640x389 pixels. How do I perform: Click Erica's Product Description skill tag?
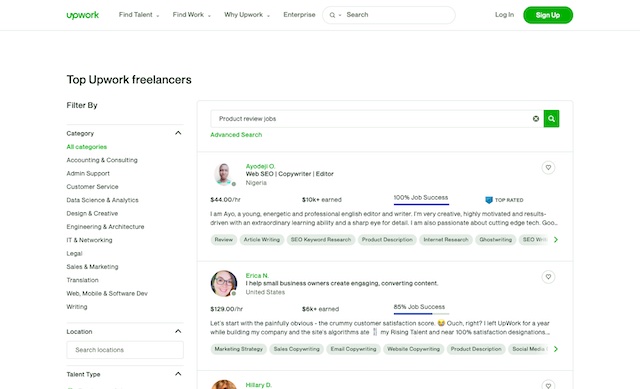coord(476,349)
